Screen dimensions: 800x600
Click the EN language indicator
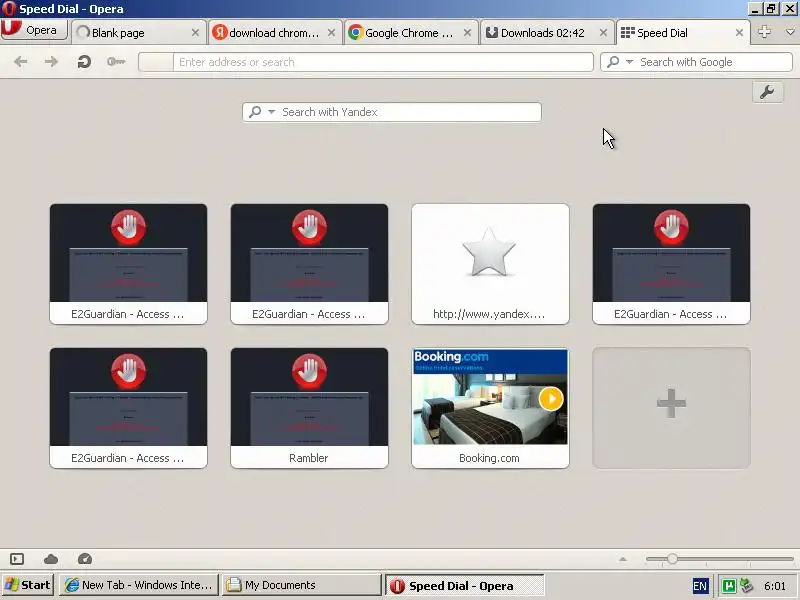point(700,586)
